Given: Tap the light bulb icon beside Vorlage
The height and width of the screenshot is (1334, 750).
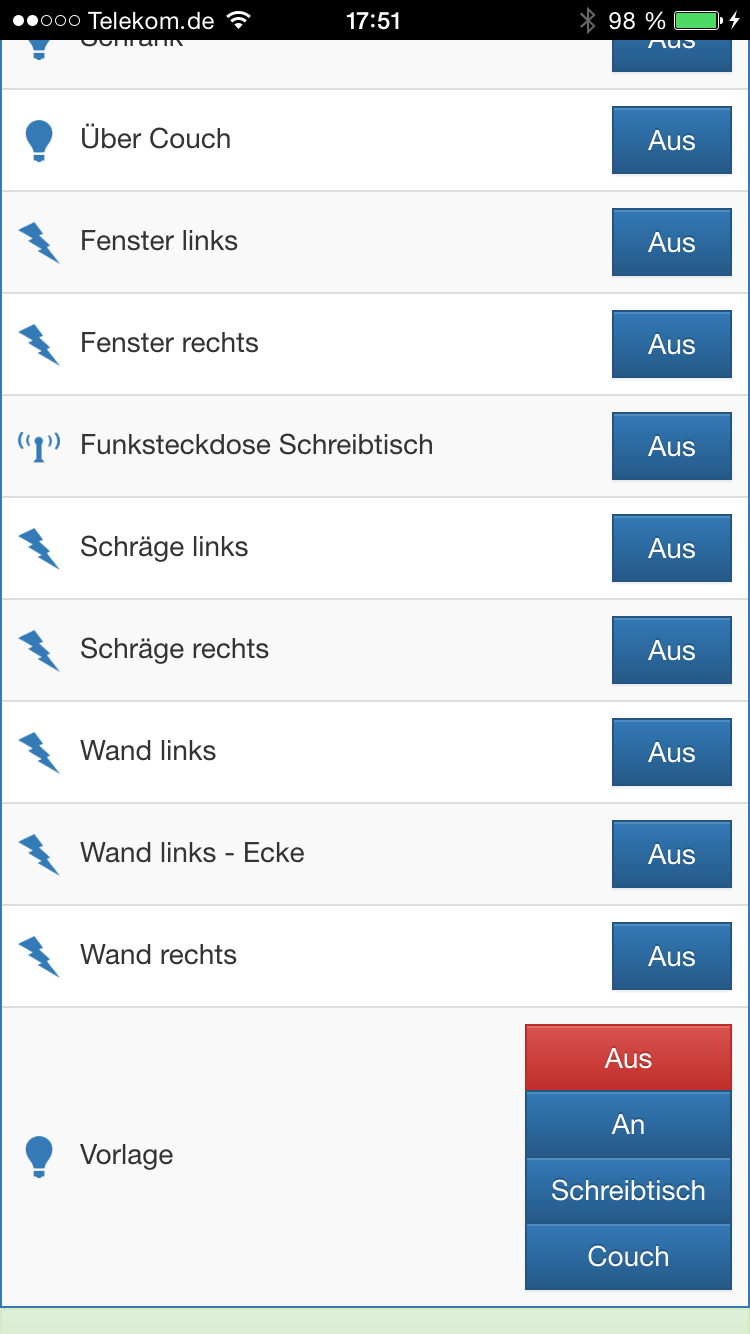Looking at the screenshot, I should pos(38,1156).
